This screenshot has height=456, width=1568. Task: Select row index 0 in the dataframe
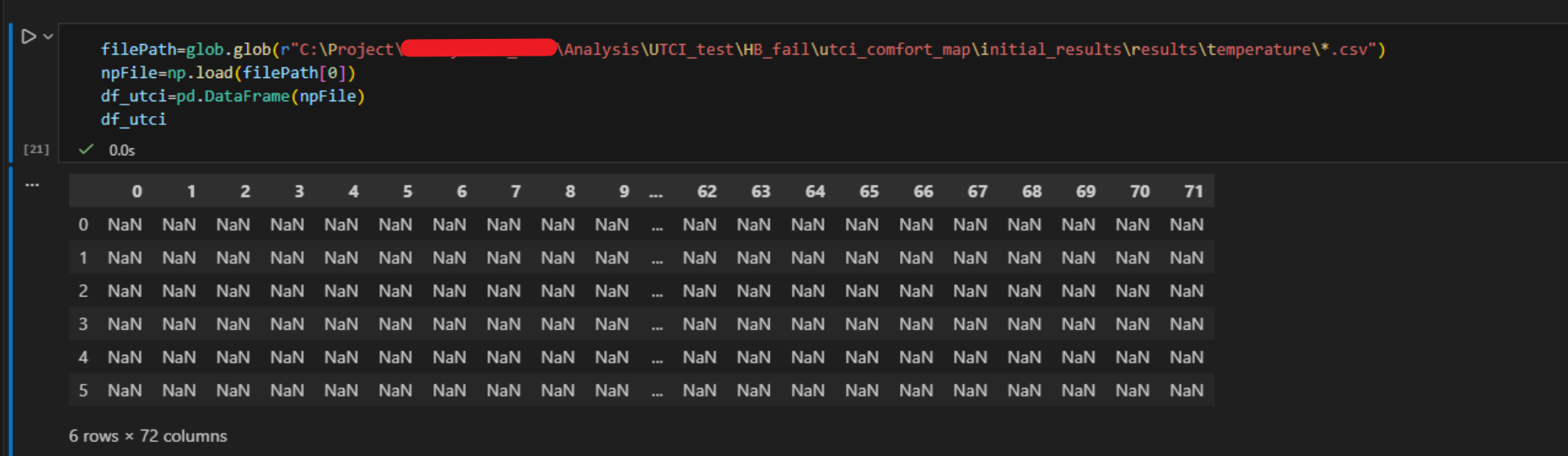(83, 225)
